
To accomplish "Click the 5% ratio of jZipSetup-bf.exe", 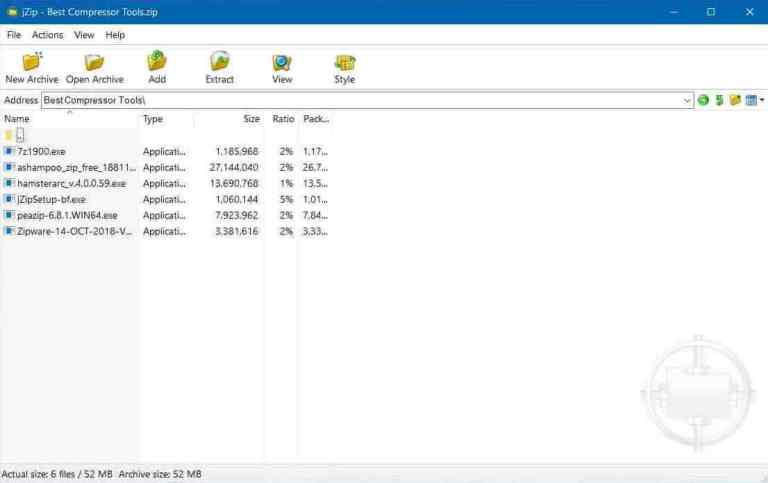I will (286, 199).
